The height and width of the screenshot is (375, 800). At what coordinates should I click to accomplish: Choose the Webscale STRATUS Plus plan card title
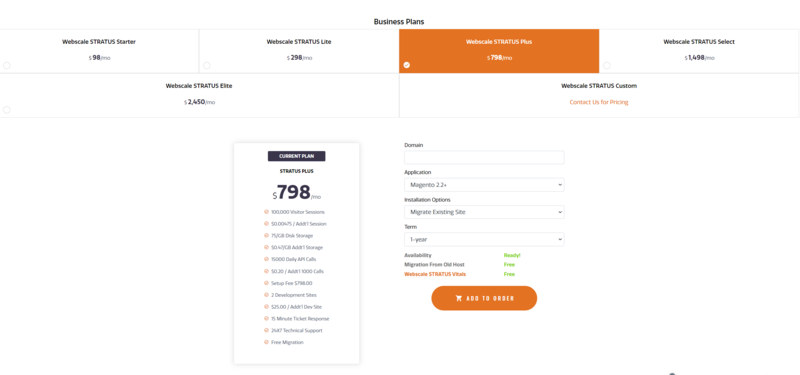(499, 42)
